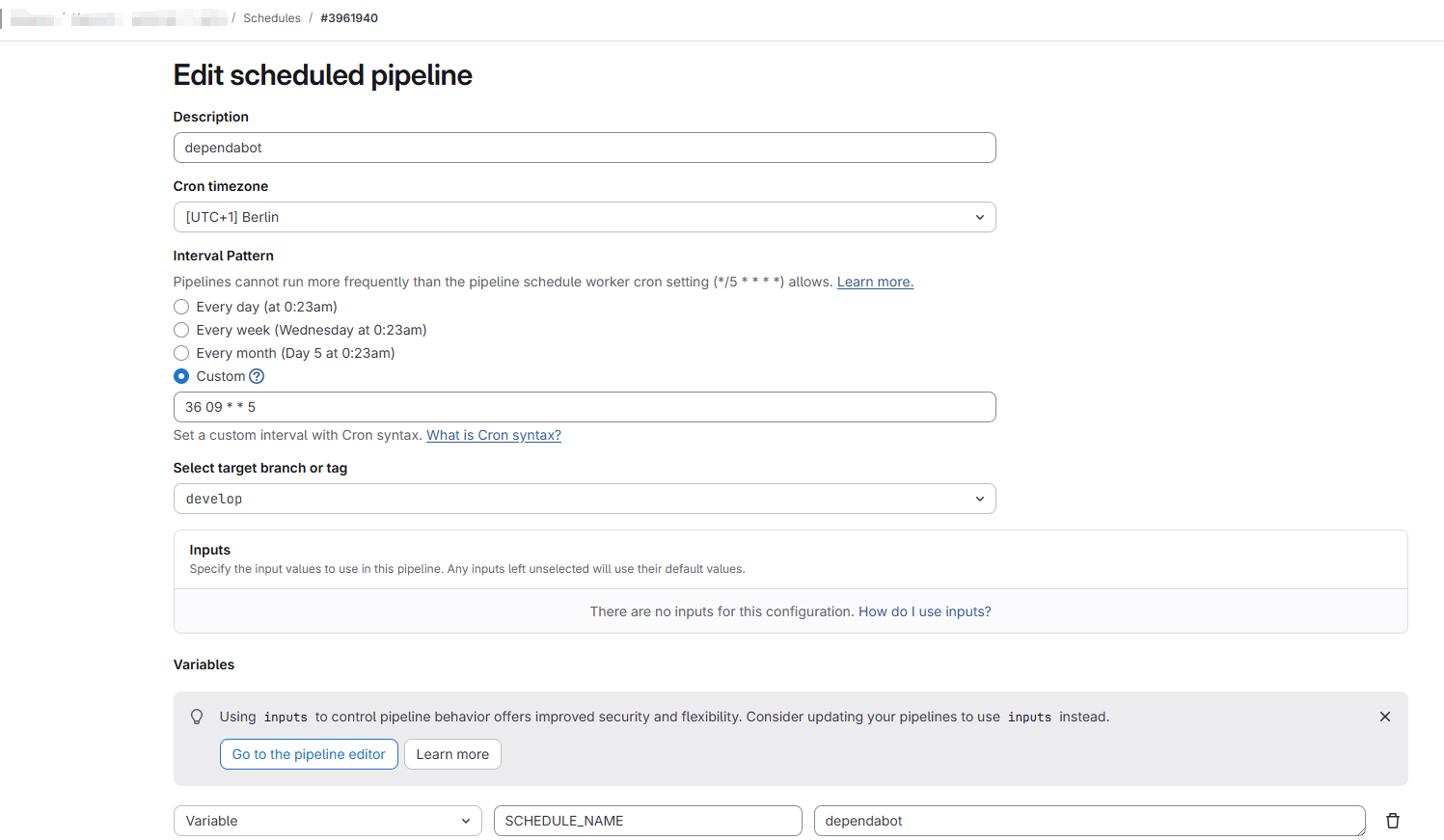
Task: Open the Variable type dropdown
Action: [327, 821]
